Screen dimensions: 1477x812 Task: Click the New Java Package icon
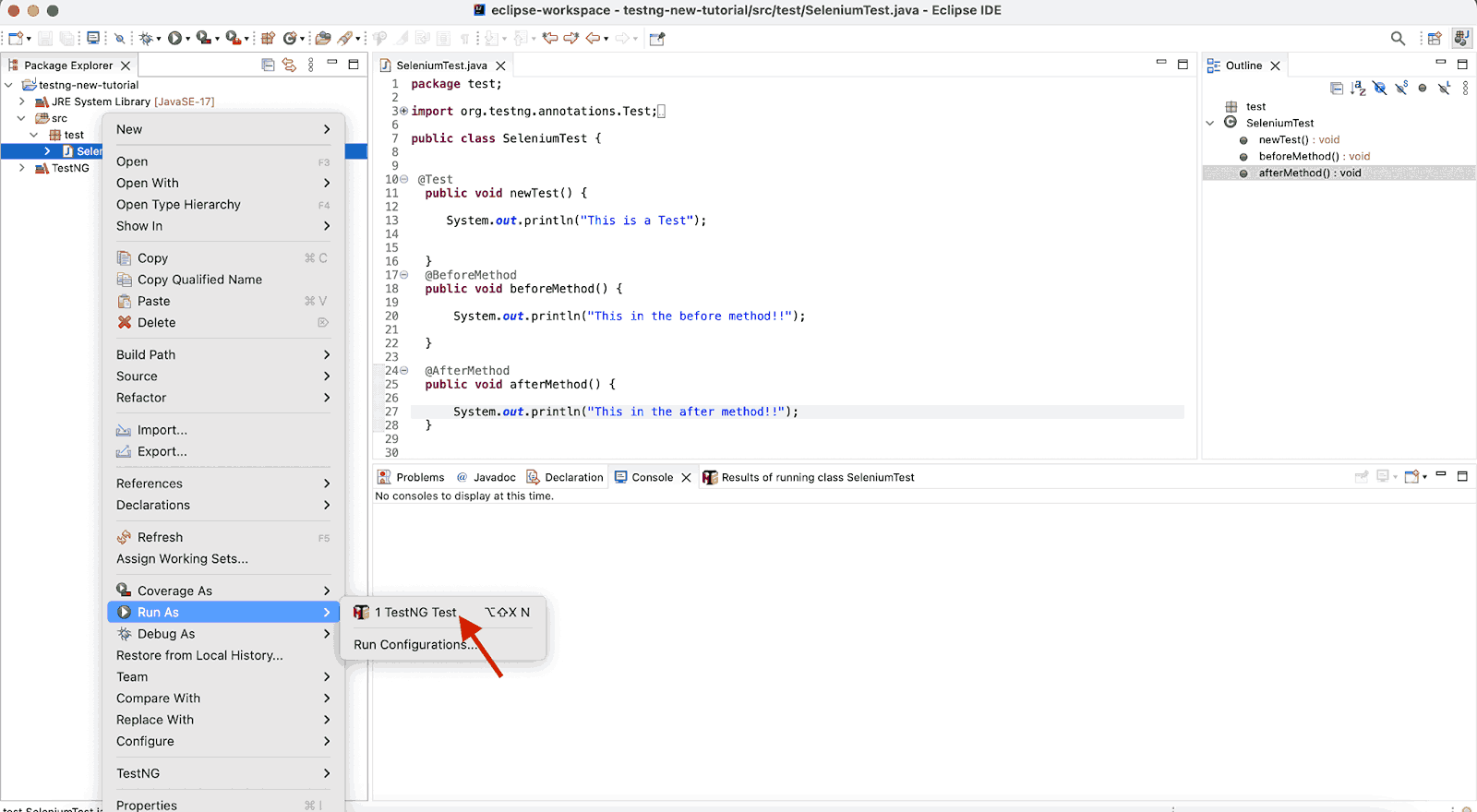click(268, 38)
